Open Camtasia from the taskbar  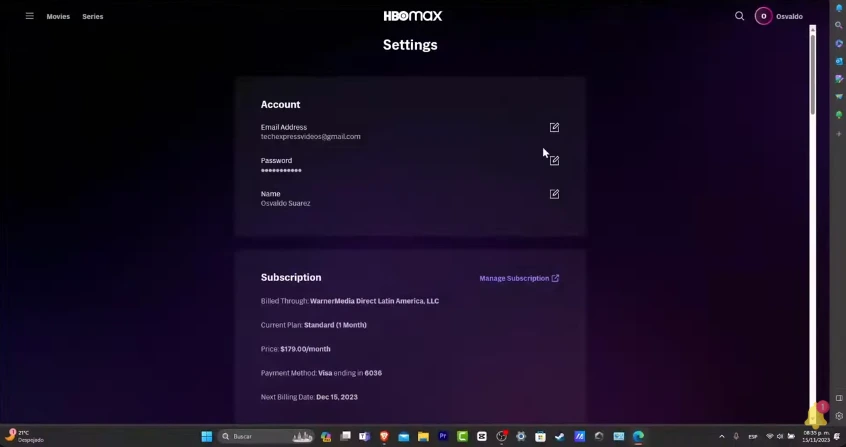click(x=462, y=436)
